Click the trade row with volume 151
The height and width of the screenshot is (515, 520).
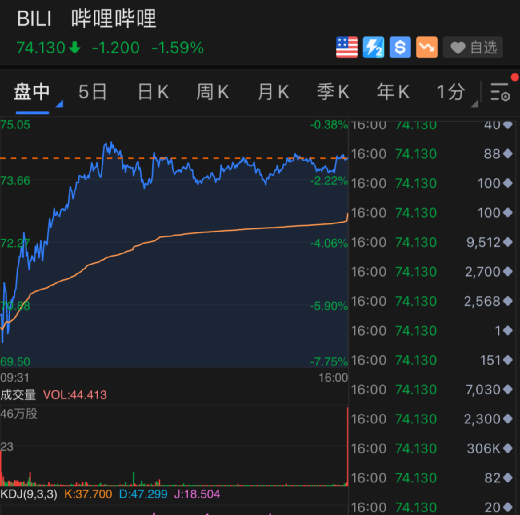[432, 360]
